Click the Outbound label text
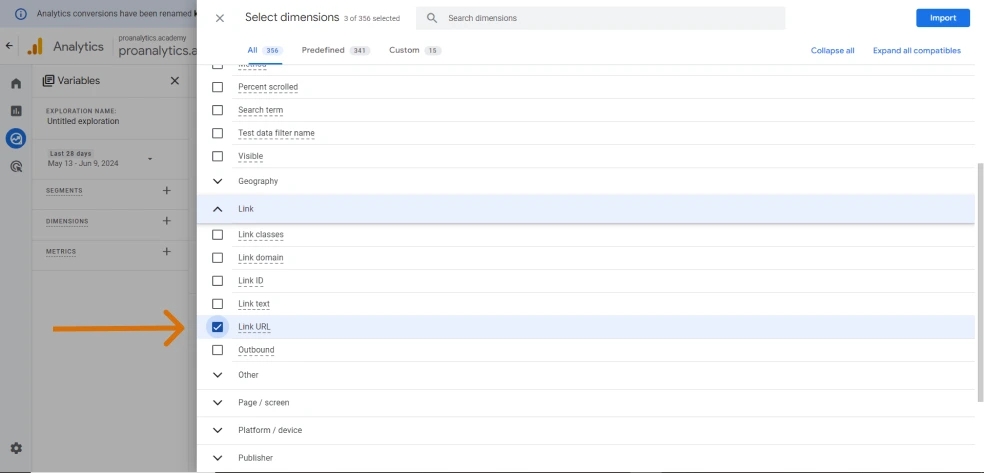 [256, 350]
